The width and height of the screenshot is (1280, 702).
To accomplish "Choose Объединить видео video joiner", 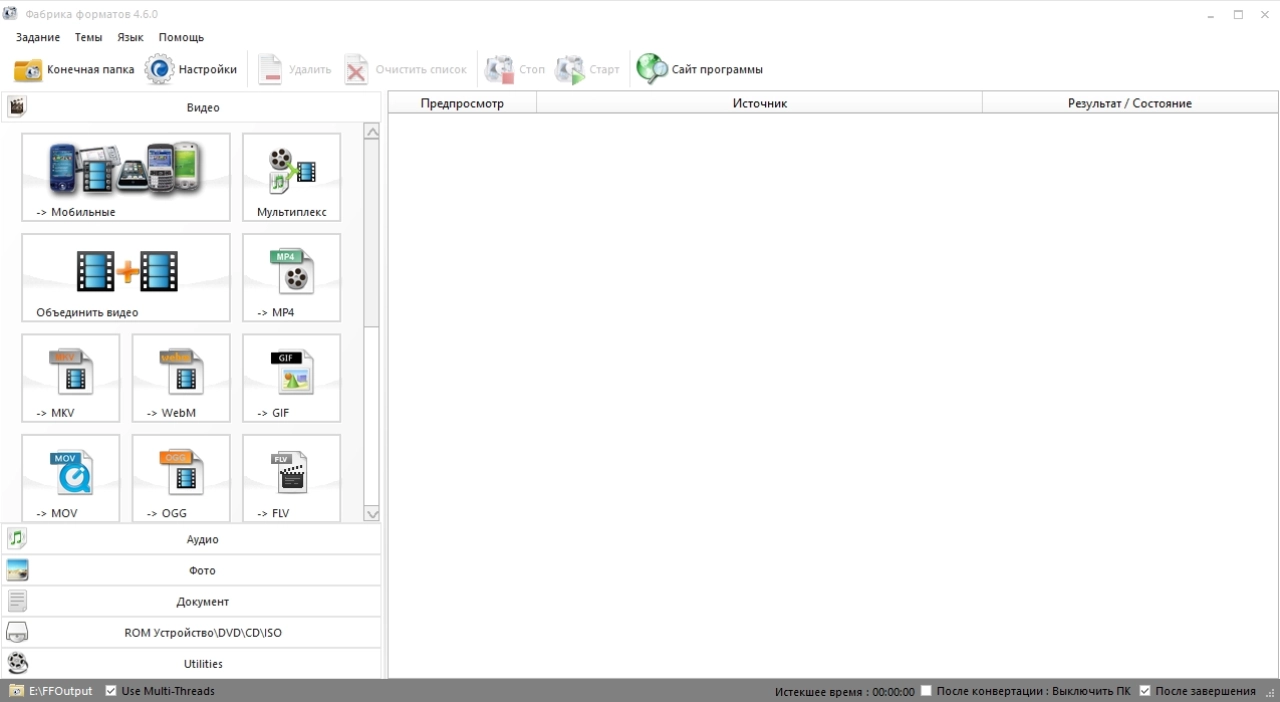I will [x=126, y=278].
